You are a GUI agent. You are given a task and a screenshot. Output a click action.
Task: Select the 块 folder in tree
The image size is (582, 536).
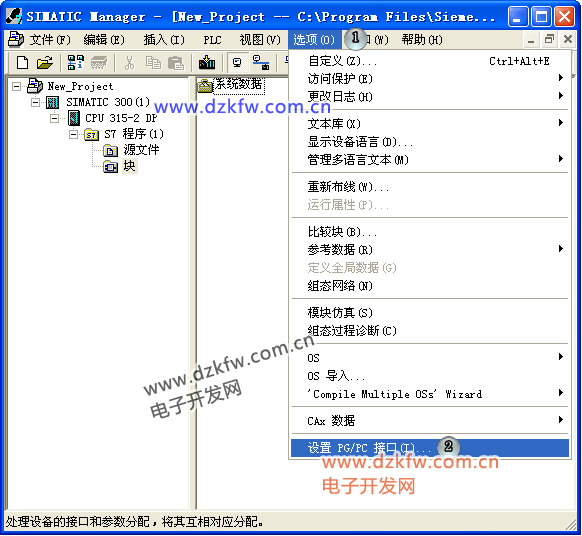[x=130, y=166]
